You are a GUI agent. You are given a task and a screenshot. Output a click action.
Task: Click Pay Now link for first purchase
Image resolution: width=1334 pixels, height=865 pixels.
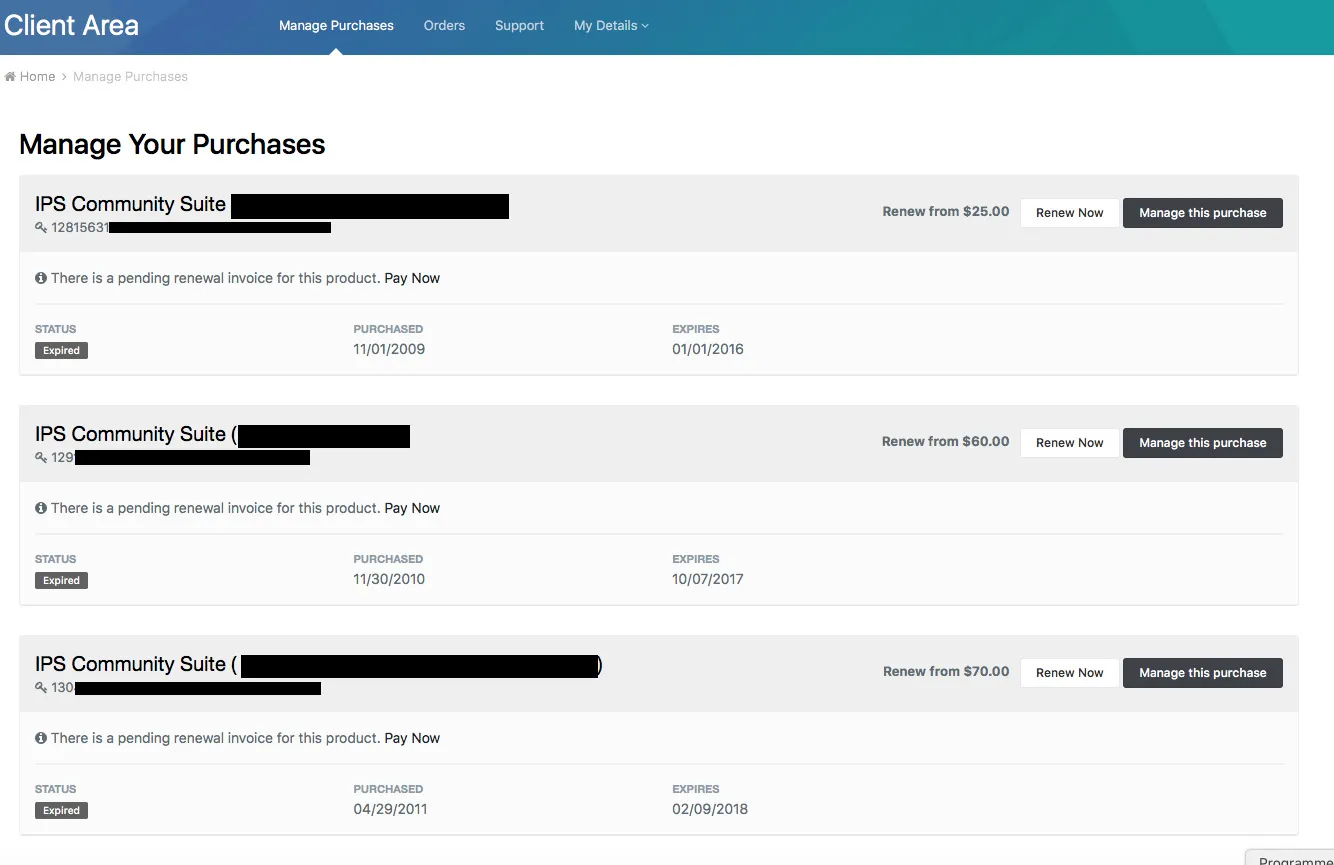pyautogui.click(x=412, y=278)
